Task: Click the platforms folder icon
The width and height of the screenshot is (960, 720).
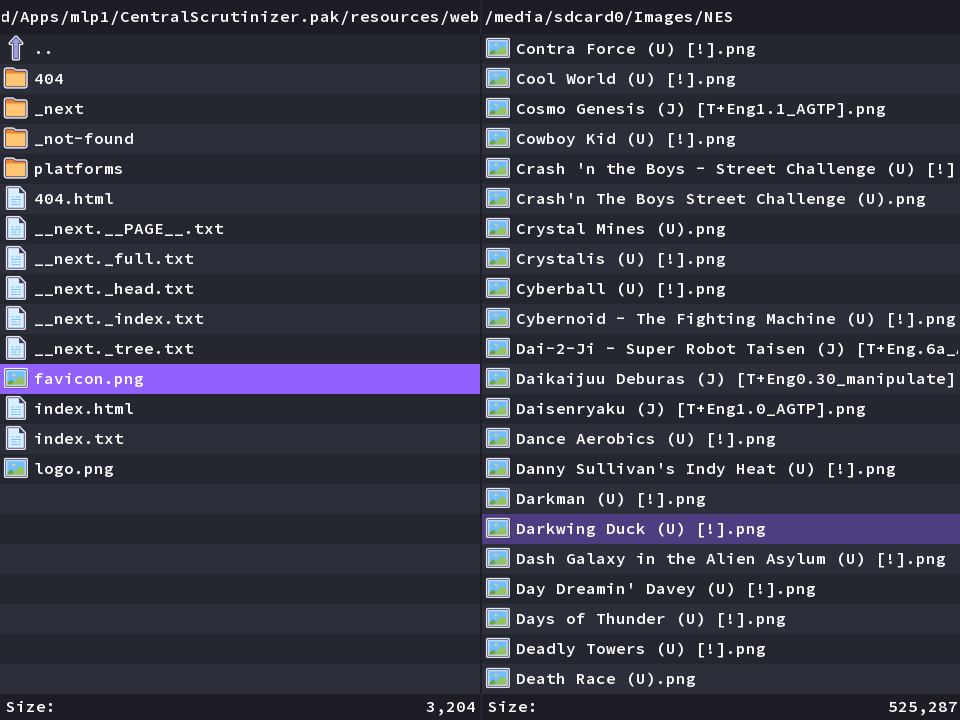Action: click(16, 168)
